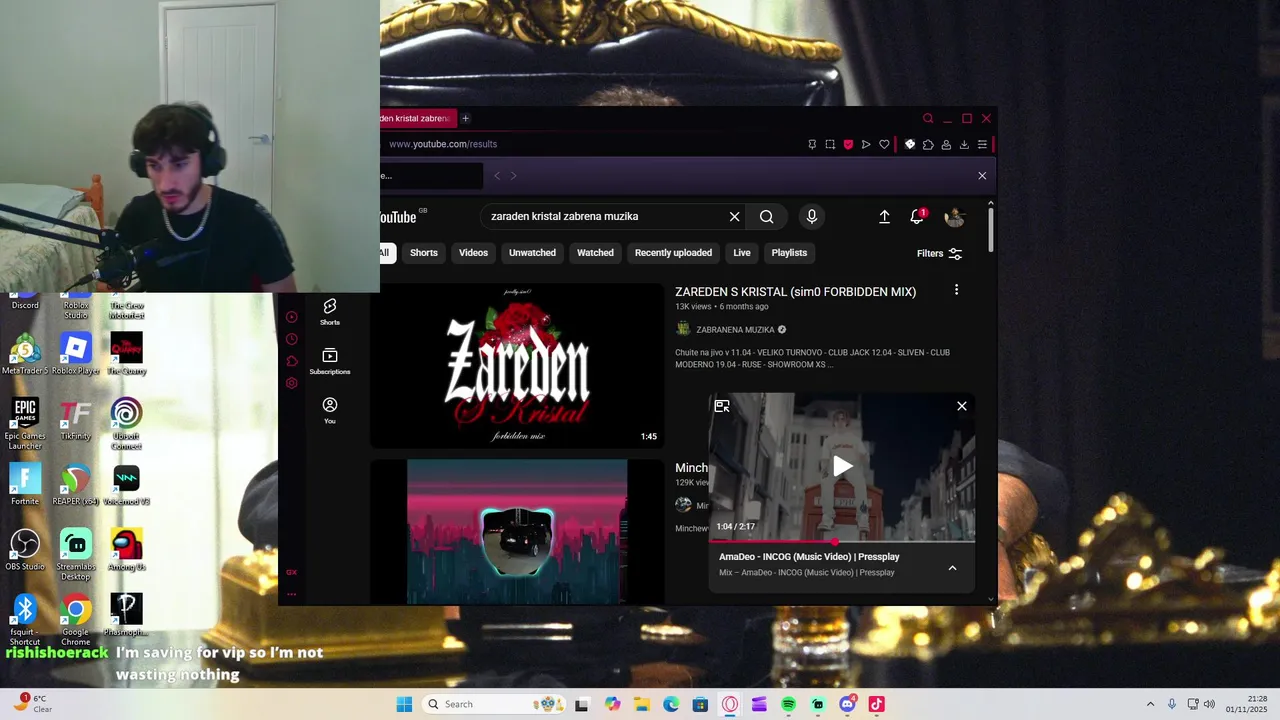The image size is (1280, 720).
Task: Click the AmaDeo - INCOG miniplayer title
Action: 809,557
